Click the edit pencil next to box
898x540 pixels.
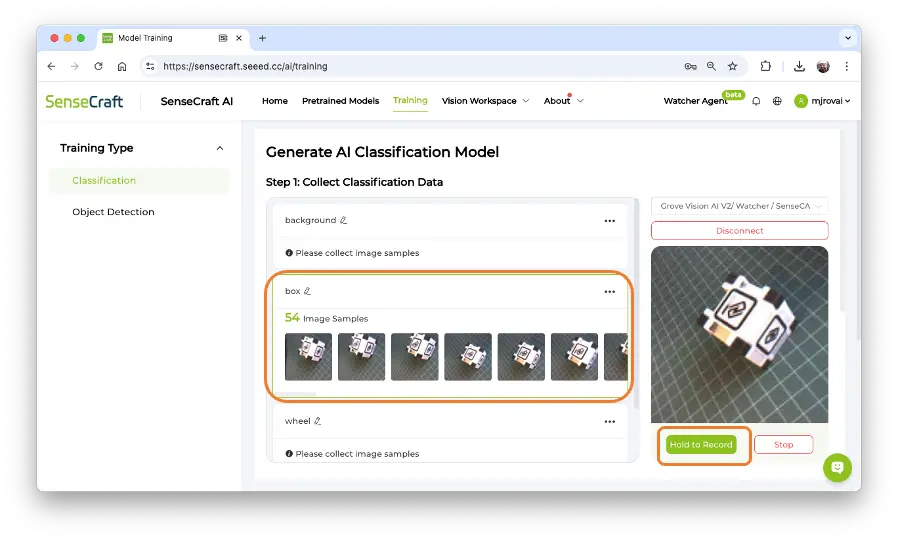[307, 291]
